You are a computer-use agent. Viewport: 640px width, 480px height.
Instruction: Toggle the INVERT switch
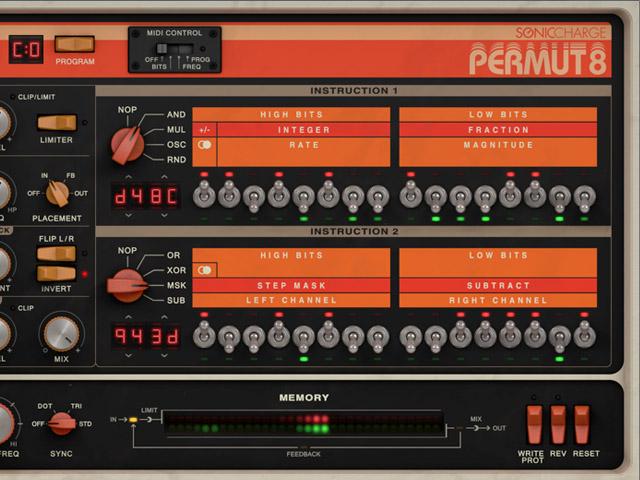click(x=56, y=273)
